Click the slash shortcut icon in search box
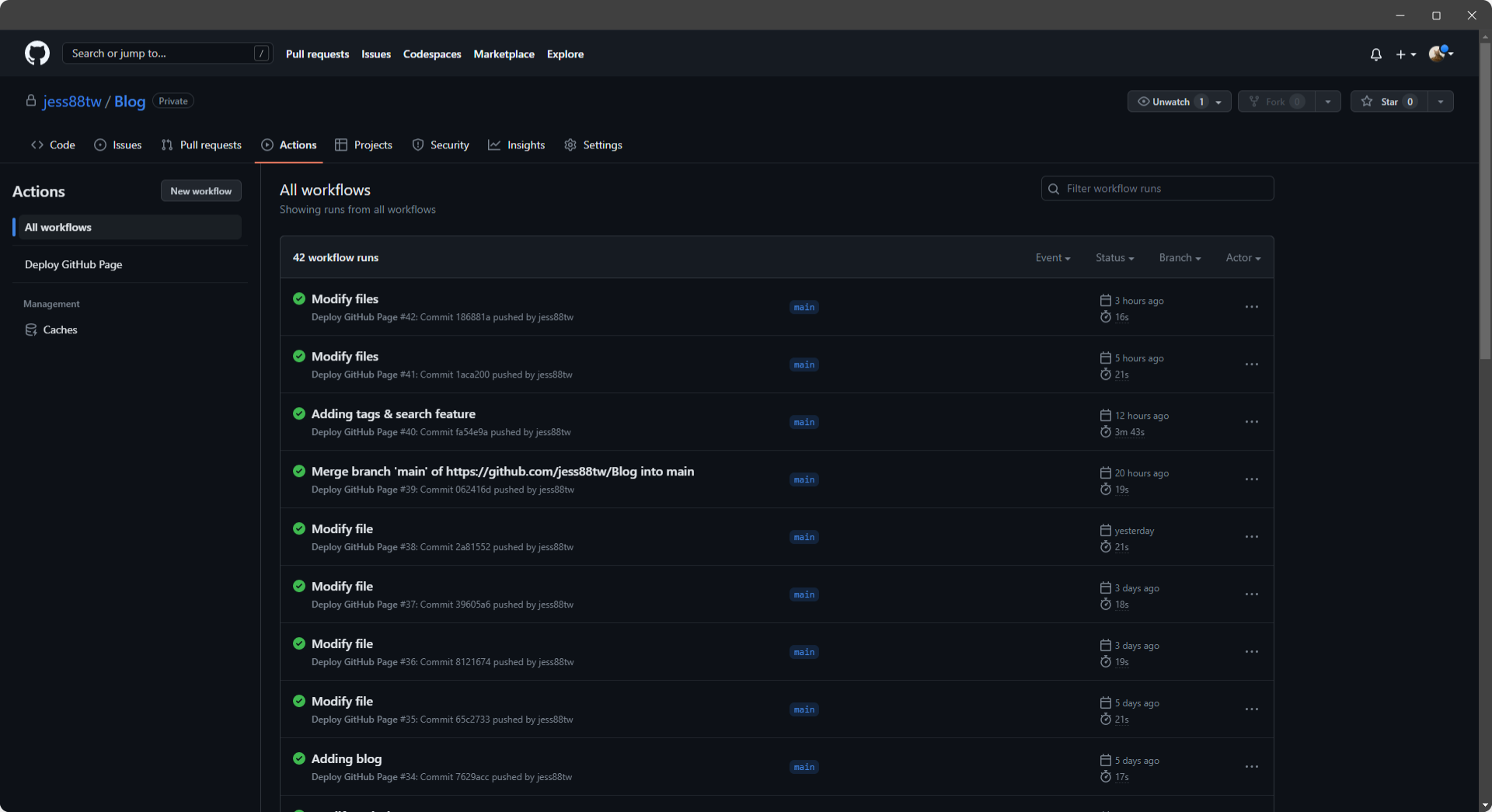This screenshot has height=812, width=1492. pos(262,54)
